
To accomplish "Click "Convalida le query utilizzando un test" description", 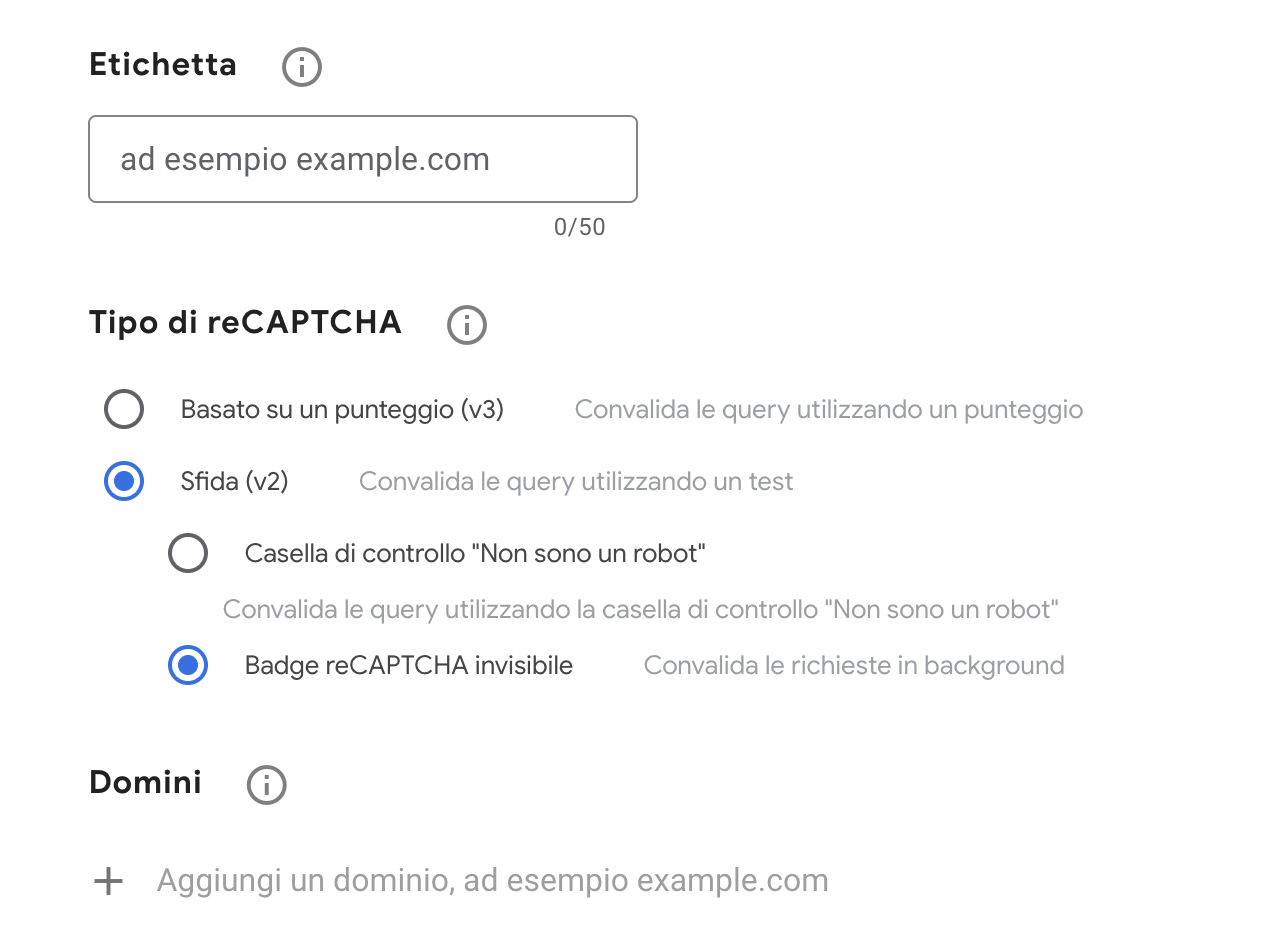I will click(x=575, y=481).
